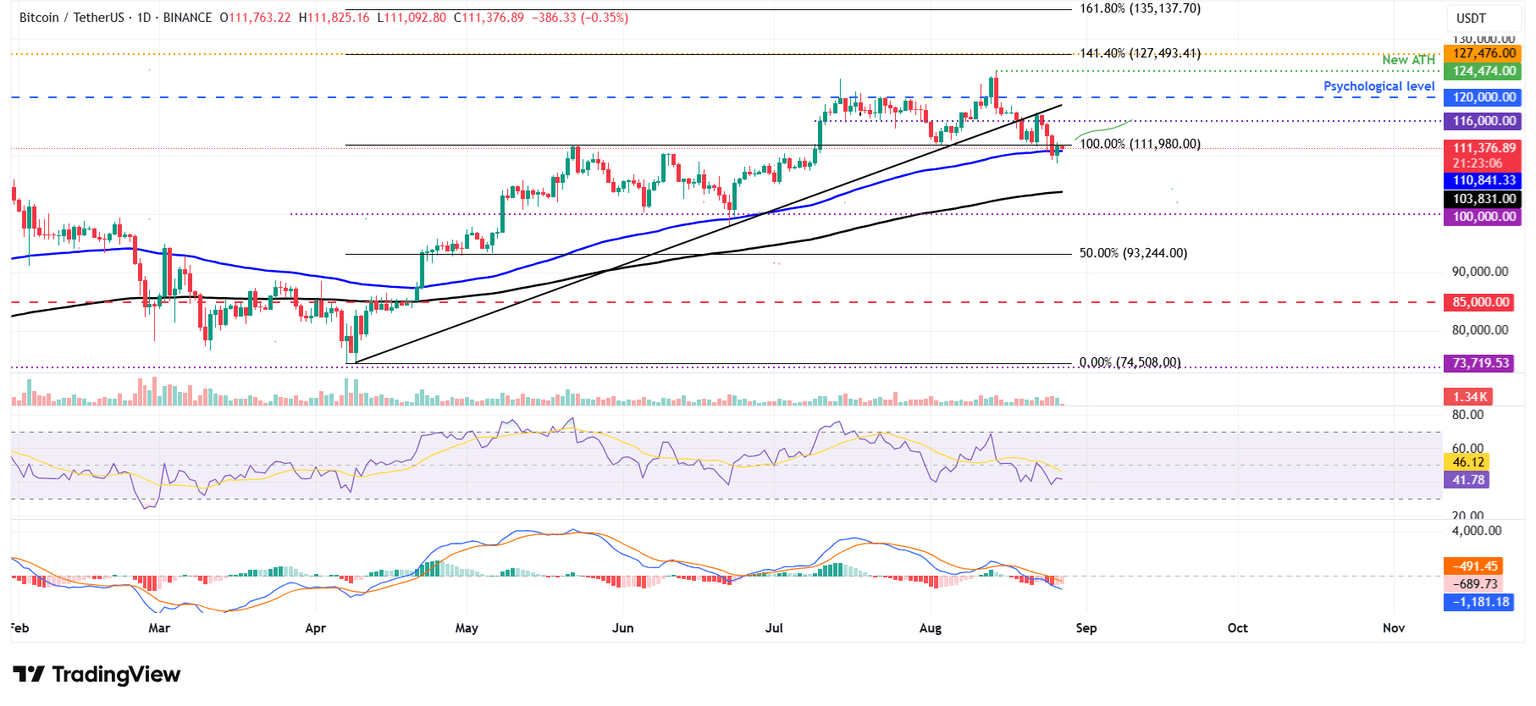The width and height of the screenshot is (1536, 706).
Task: Select the red 111,376.89 current price label
Action: coord(1480,148)
